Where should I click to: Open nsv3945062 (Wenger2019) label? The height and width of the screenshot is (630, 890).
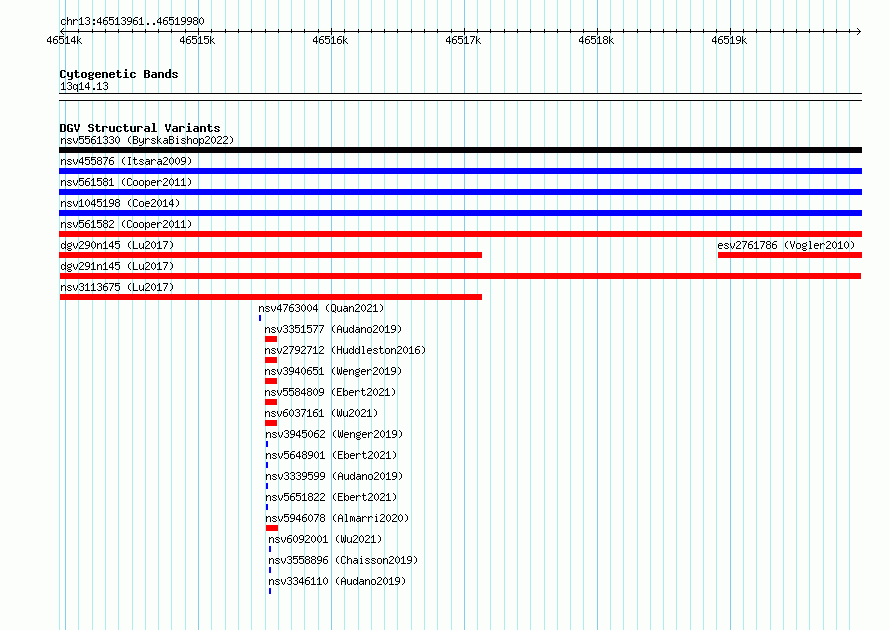coord(334,434)
